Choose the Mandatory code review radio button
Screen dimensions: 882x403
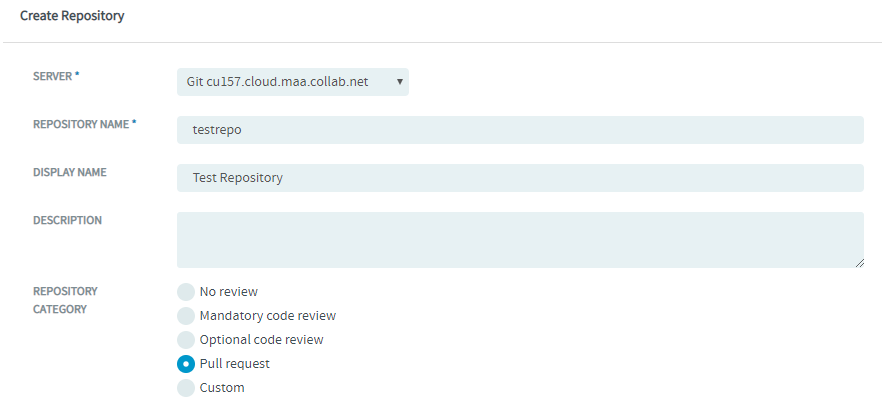pyautogui.click(x=186, y=316)
